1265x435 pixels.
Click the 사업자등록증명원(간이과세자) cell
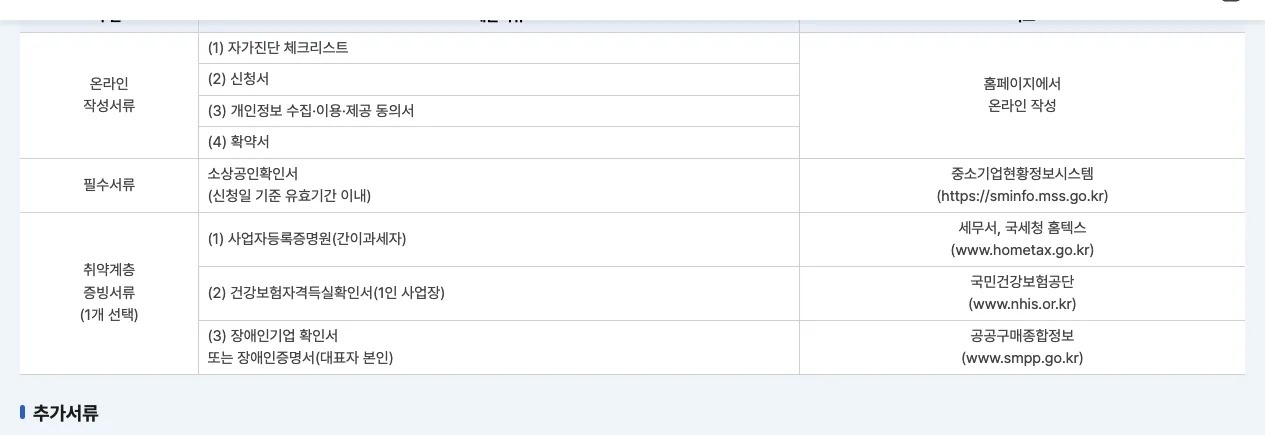pyautogui.click(x=499, y=239)
